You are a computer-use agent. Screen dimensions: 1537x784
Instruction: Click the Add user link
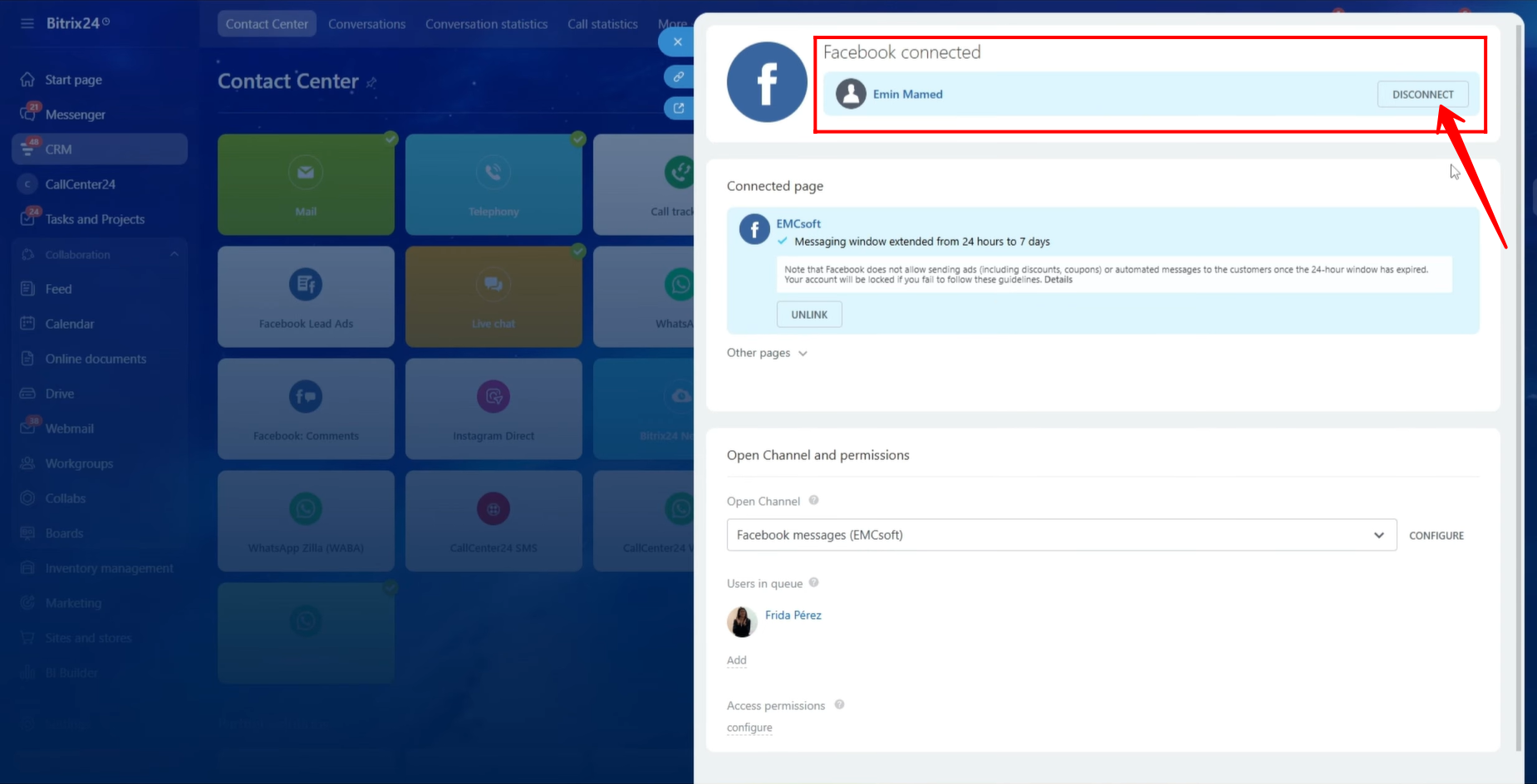(x=736, y=660)
